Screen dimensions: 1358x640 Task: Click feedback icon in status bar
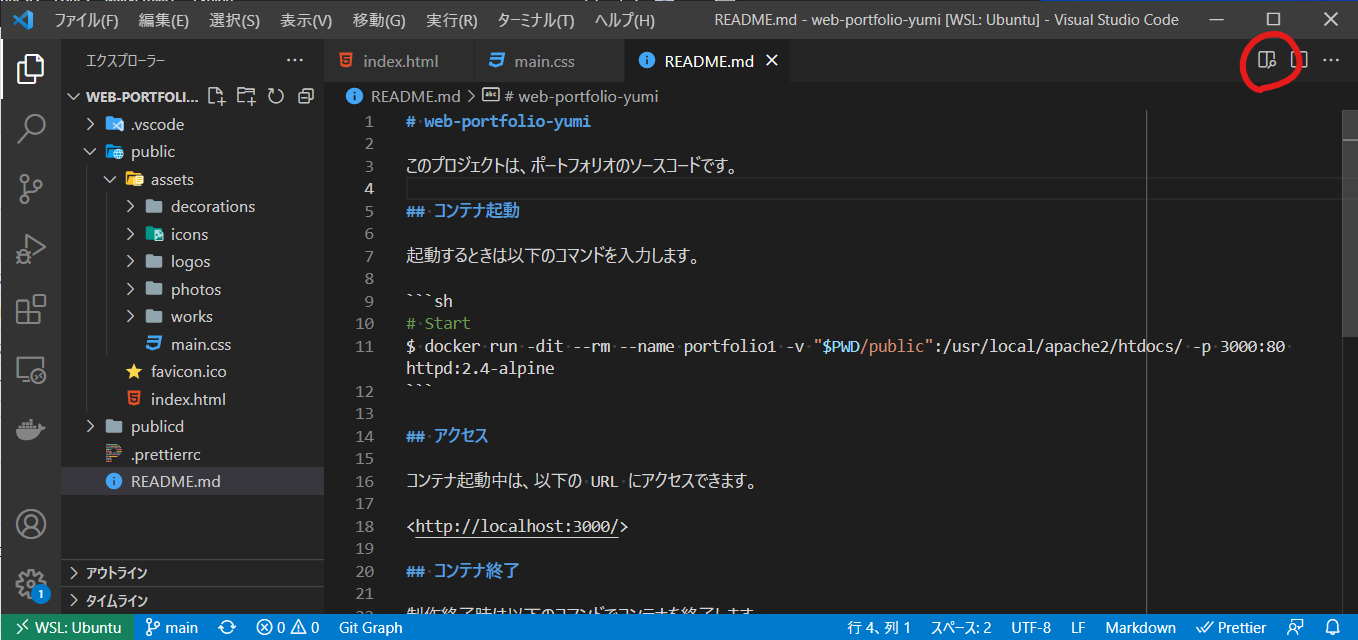pos(1295,628)
